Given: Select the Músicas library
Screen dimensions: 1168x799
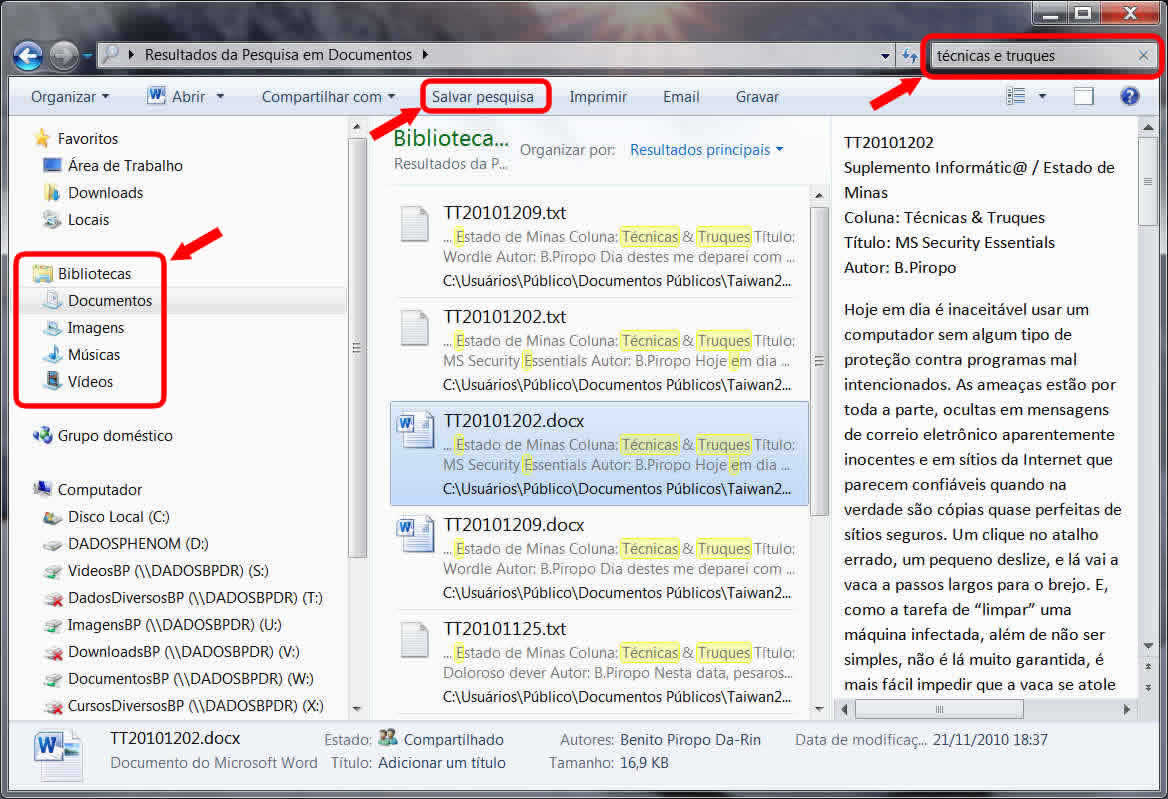Looking at the screenshot, I should (93, 355).
